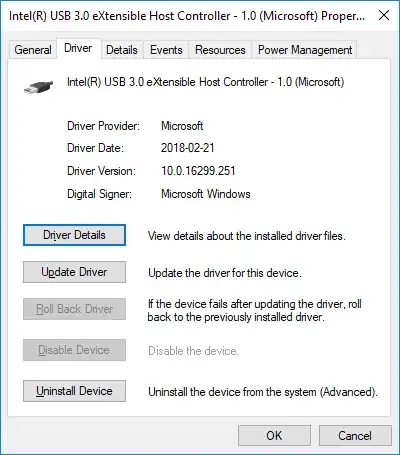Click the Disable Device button
Screen dimensions: 400x455
(x=74, y=350)
